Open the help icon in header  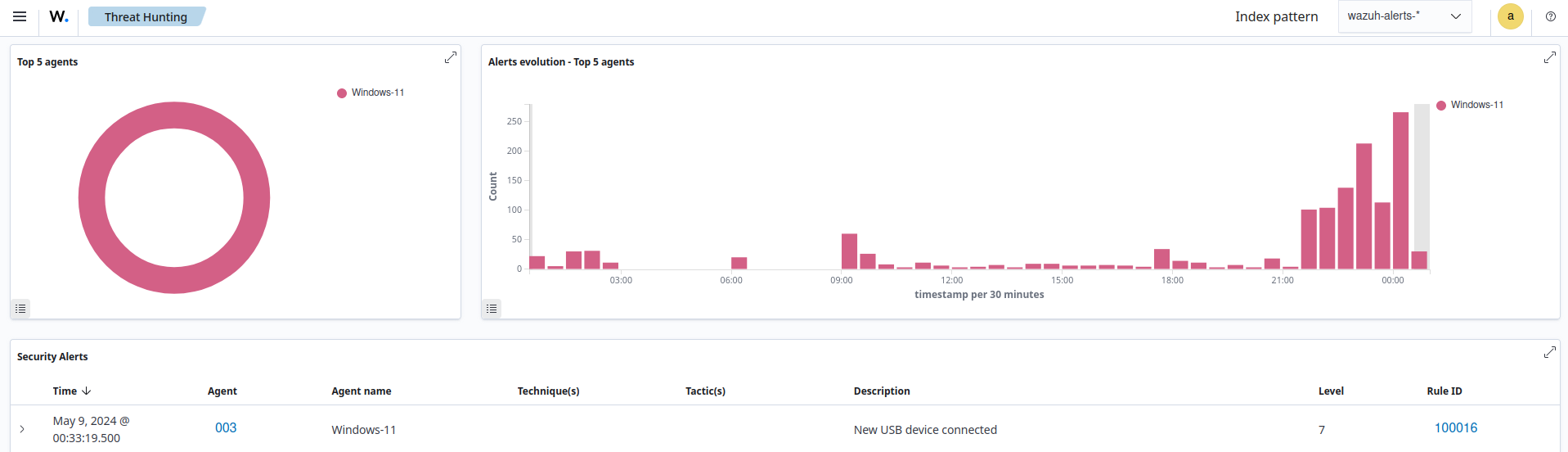pyautogui.click(x=1550, y=16)
